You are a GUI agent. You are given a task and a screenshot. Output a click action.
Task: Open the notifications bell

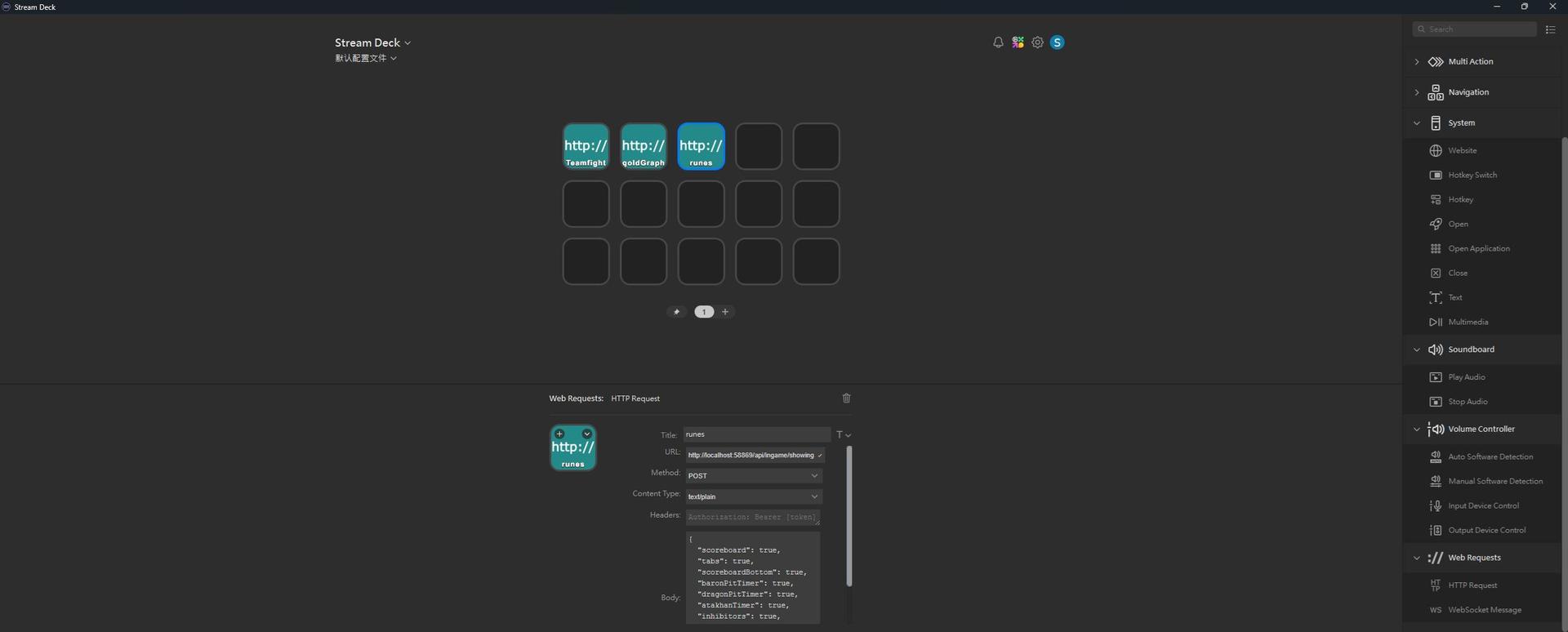click(x=997, y=42)
